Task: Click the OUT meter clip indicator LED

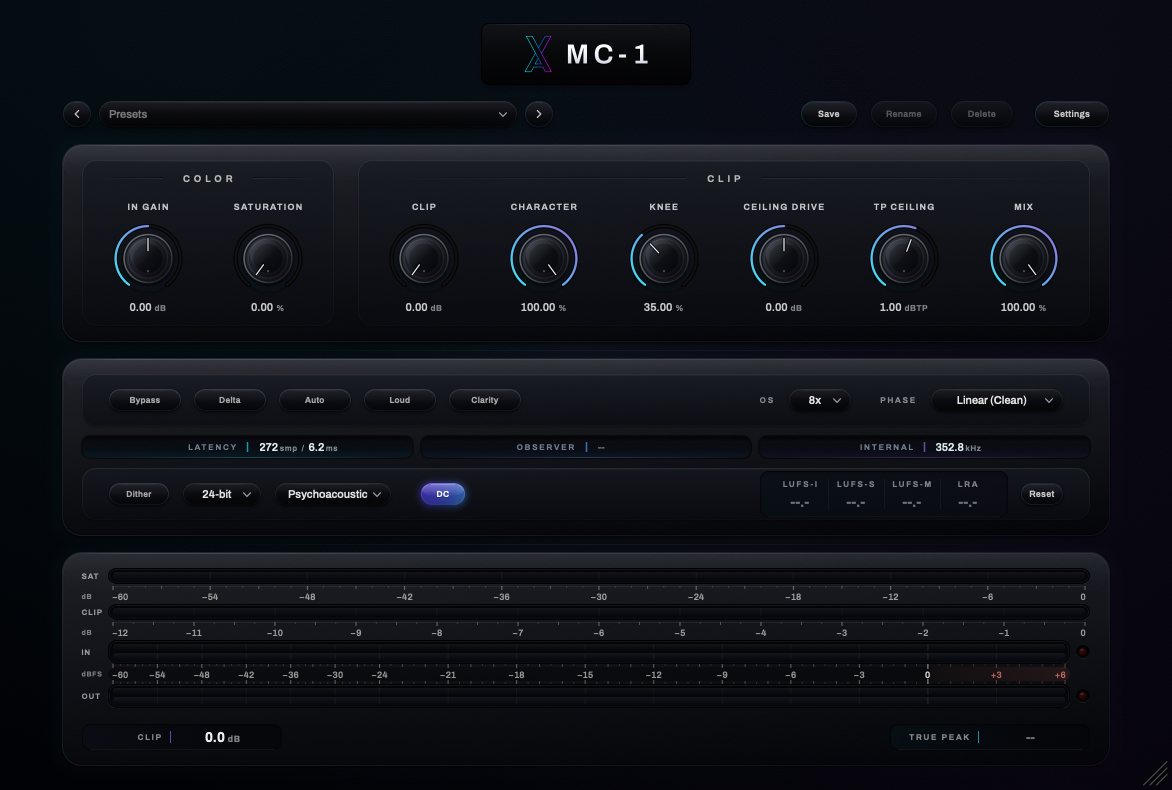Action: (x=1082, y=696)
